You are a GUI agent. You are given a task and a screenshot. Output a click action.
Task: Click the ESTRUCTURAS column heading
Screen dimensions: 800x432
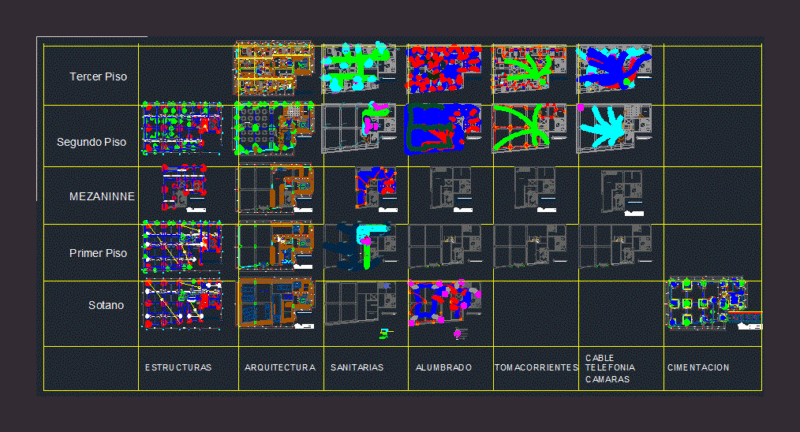(x=178, y=367)
